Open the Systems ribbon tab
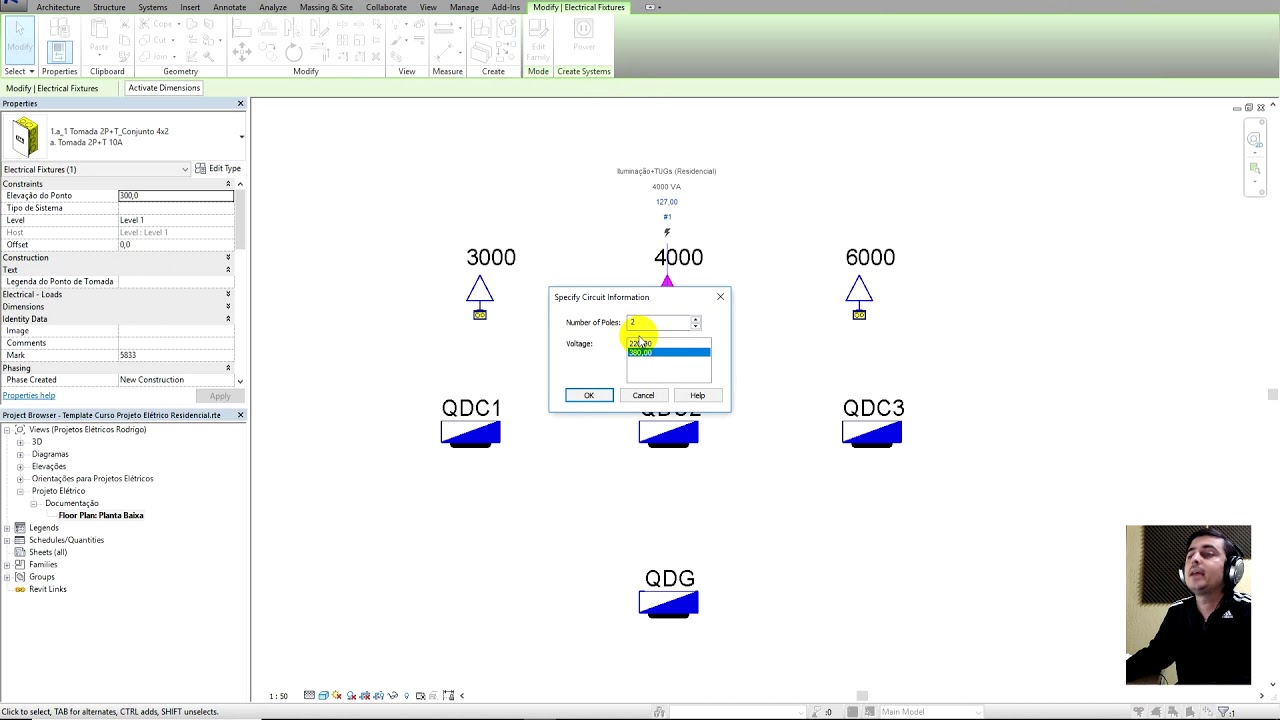 pyautogui.click(x=153, y=7)
